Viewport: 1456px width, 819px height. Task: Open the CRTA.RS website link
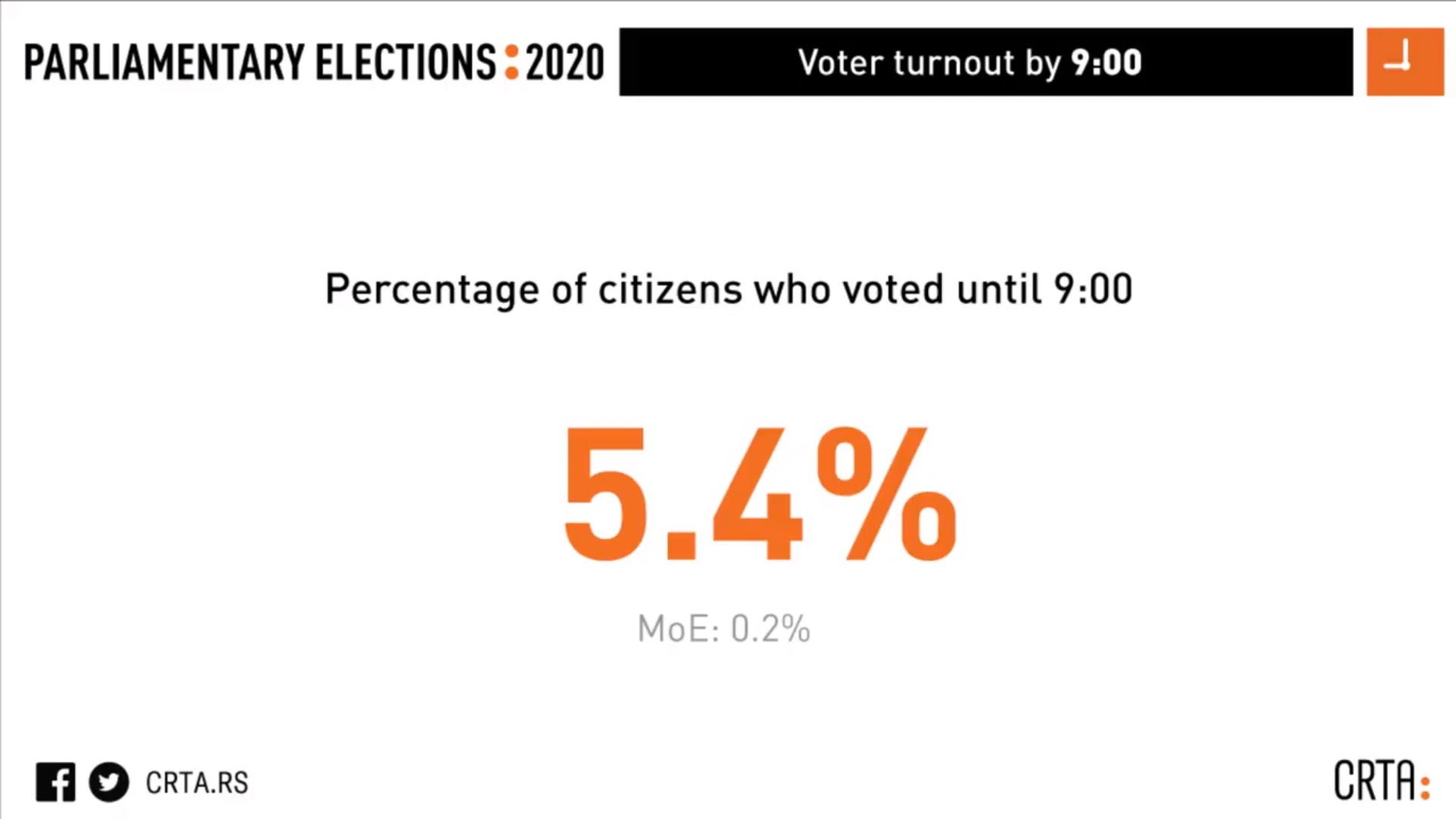click(197, 783)
